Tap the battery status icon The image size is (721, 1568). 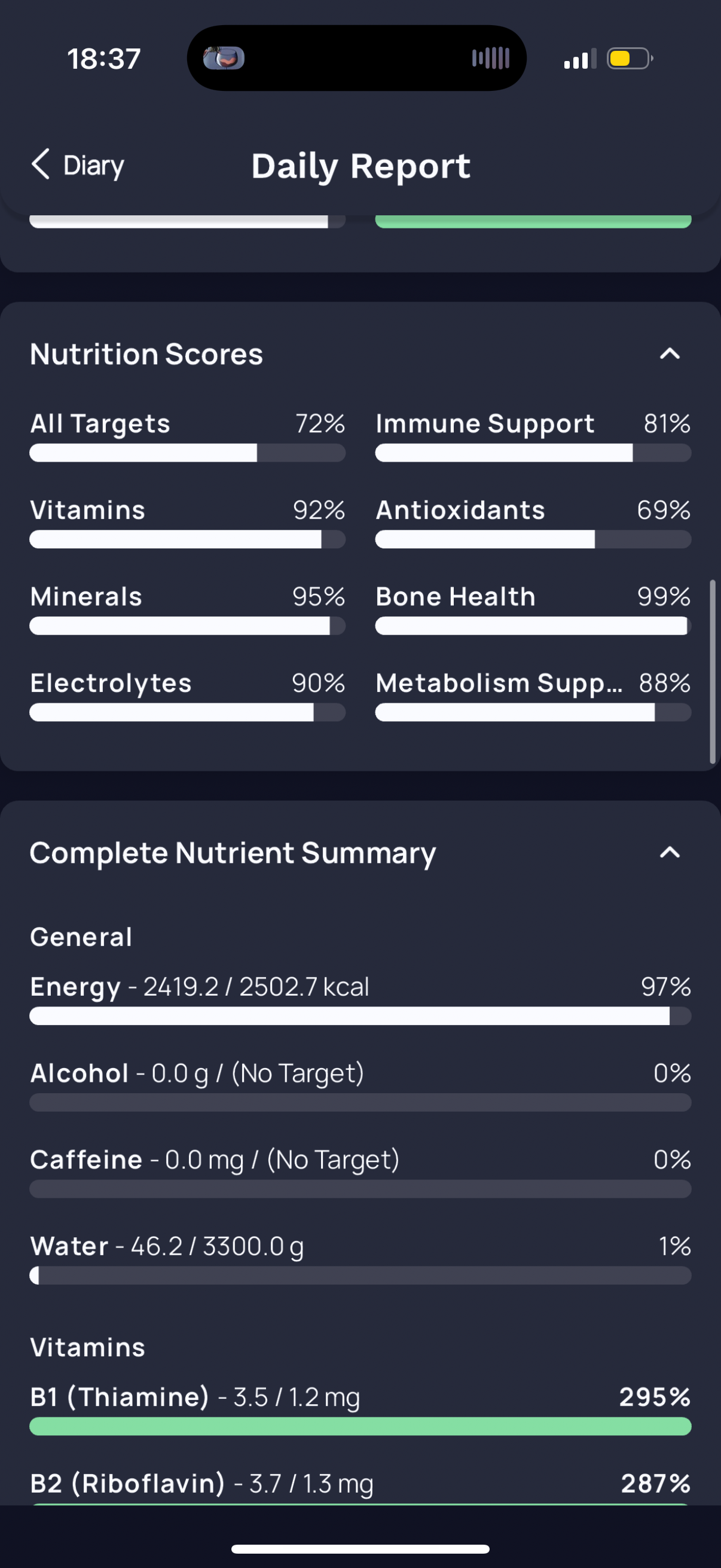pyautogui.click(x=630, y=59)
